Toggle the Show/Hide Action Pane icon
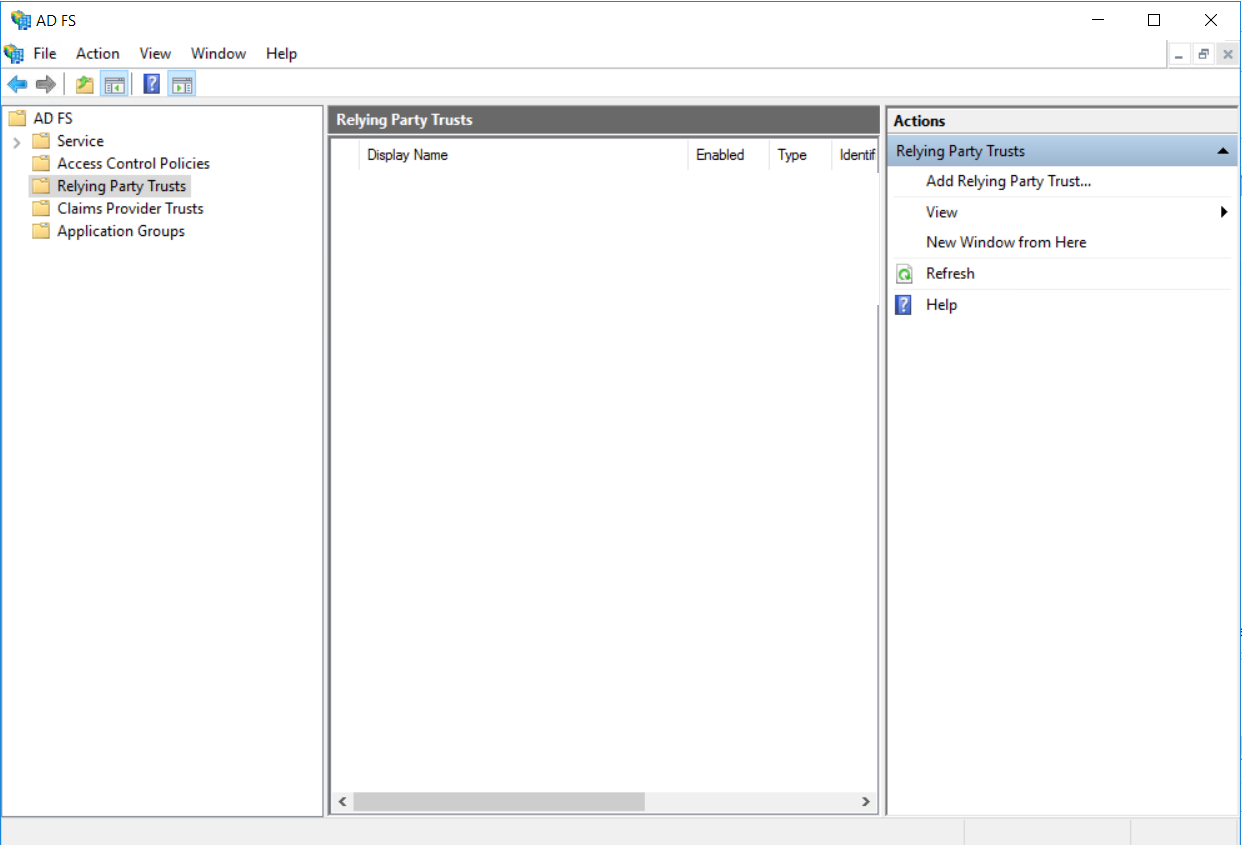1242x845 pixels. point(181,85)
